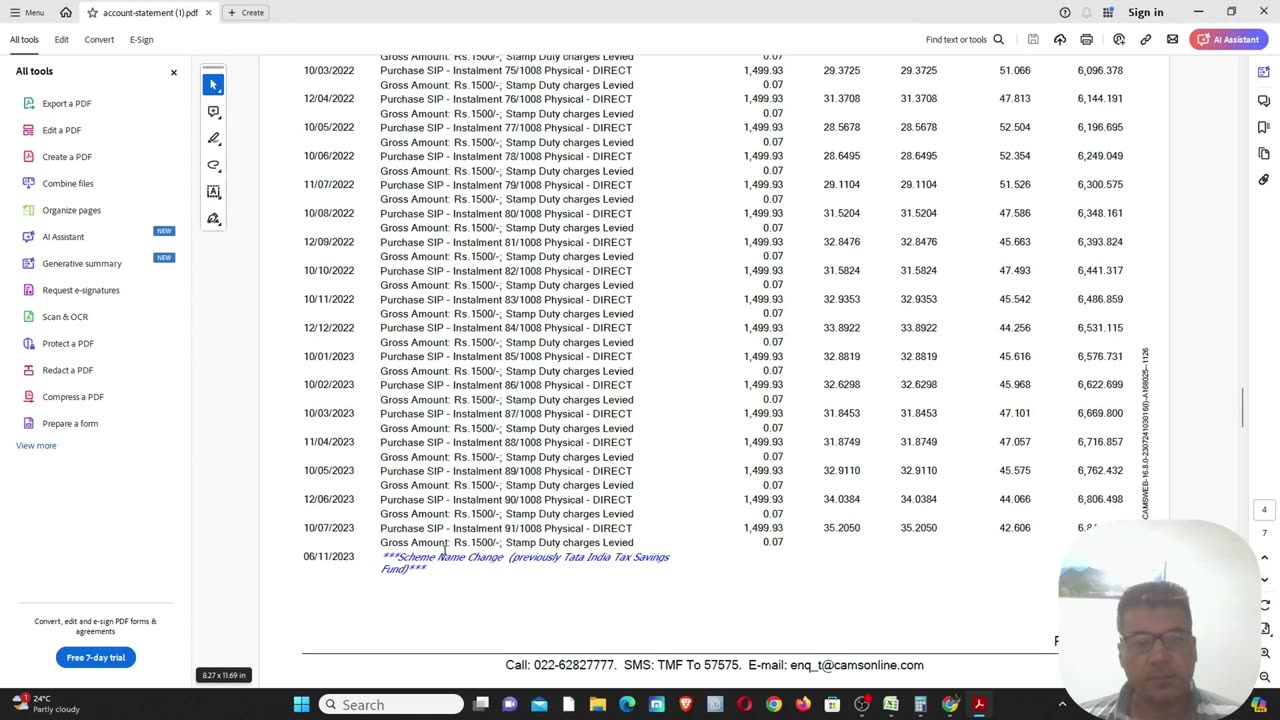Send document by email envelope icon
1280x720 pixels.
coord(1172,40)
